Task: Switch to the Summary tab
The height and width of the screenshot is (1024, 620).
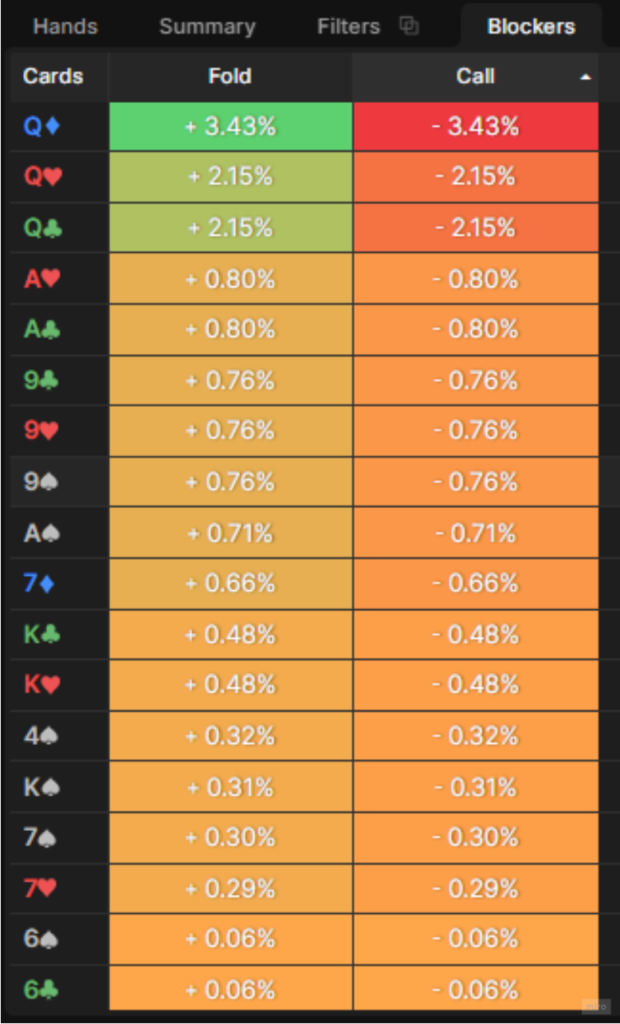Action: (x=207, y=27)
